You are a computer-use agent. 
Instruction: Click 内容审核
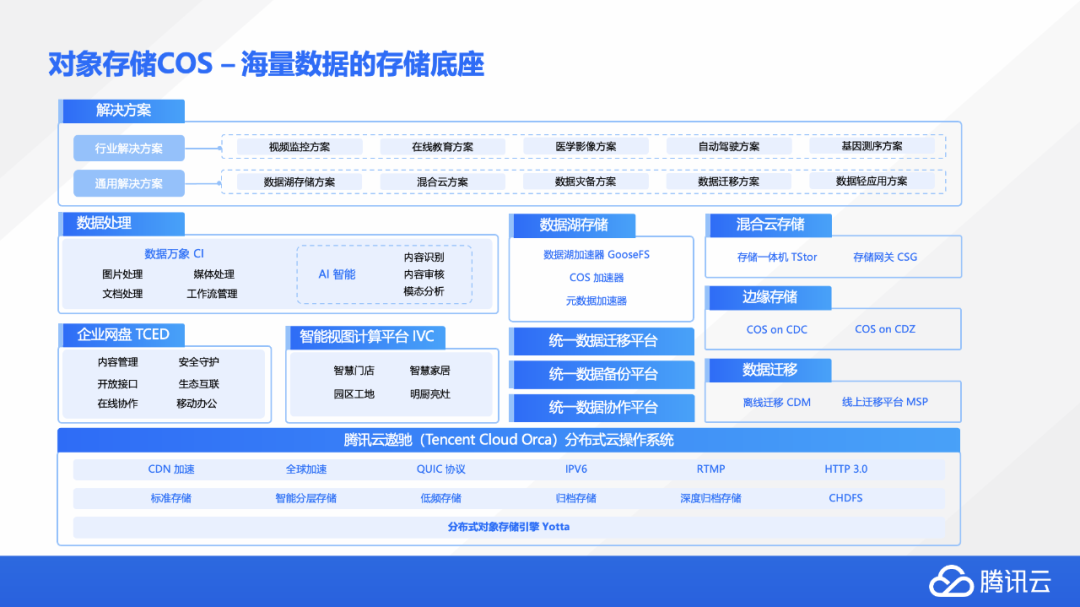click(424, 274)
